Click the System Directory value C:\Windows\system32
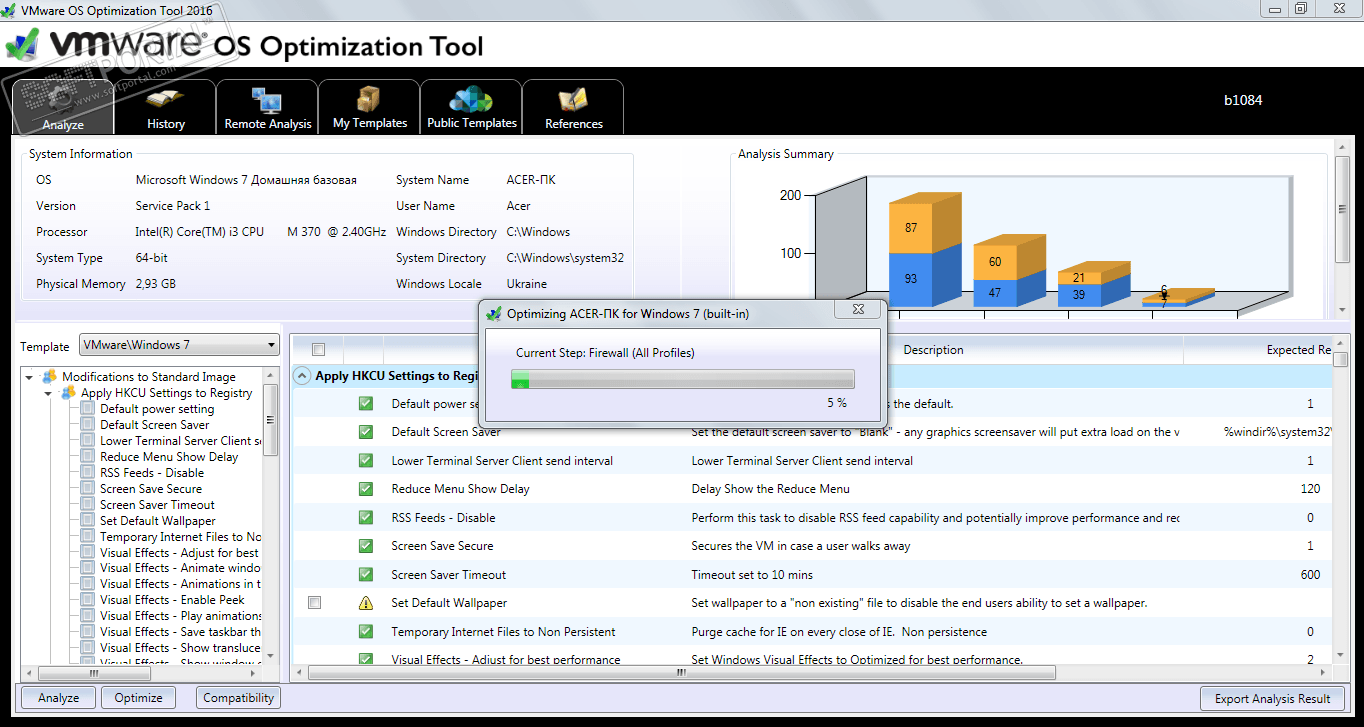 click(565, 258)
